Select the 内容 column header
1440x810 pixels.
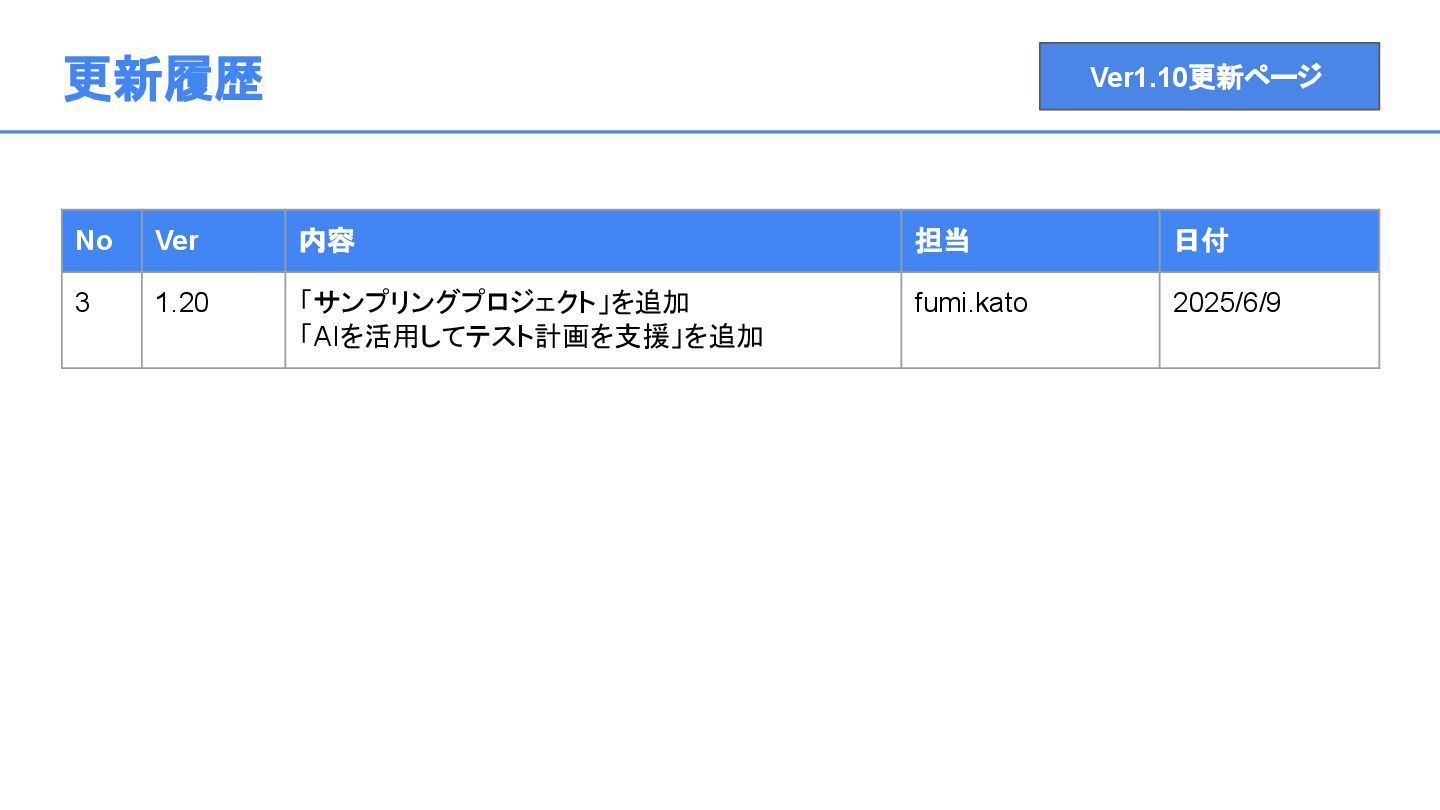click(x=327, y=241)
